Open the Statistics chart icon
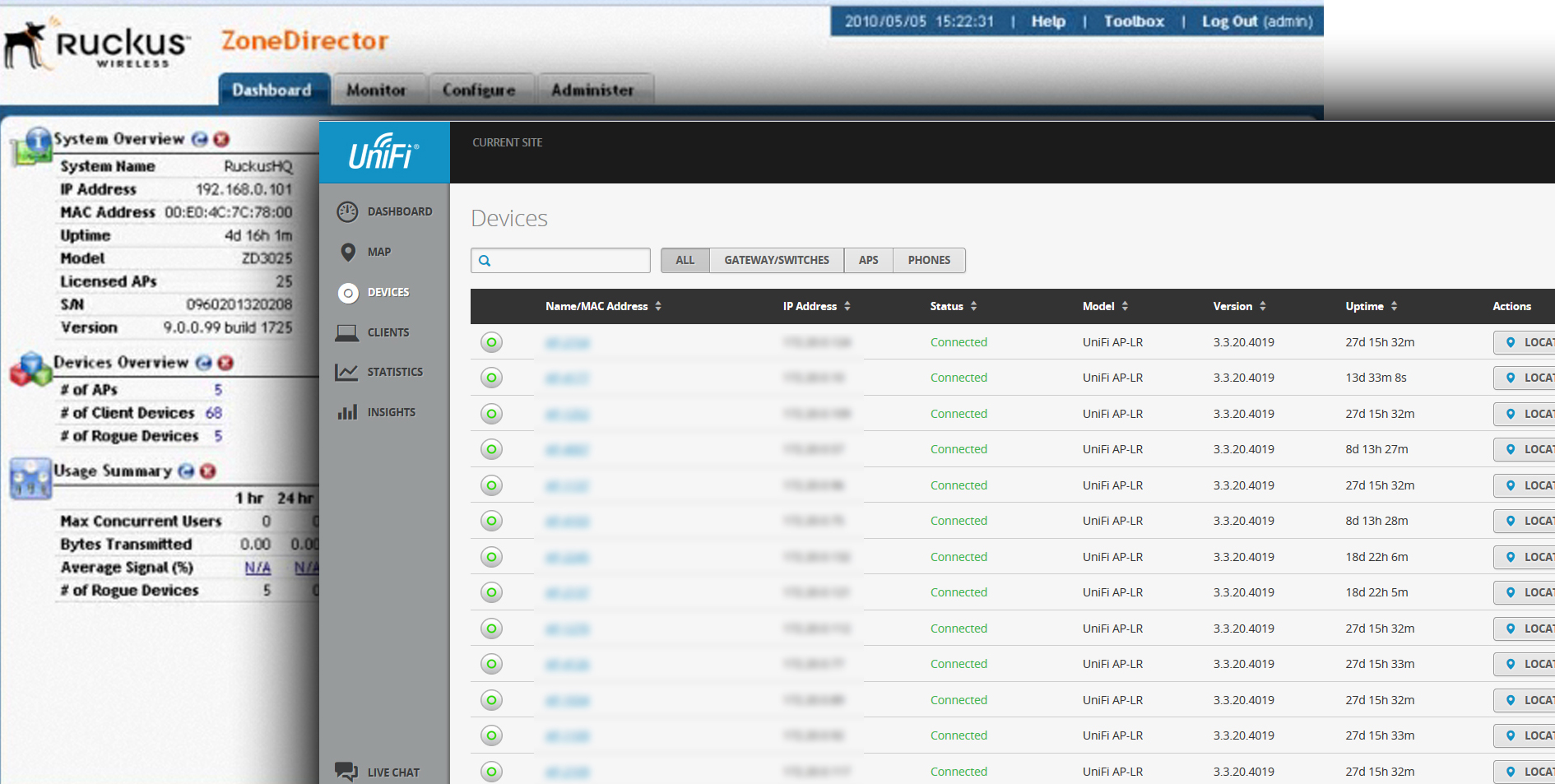 [x=346, y=372]
